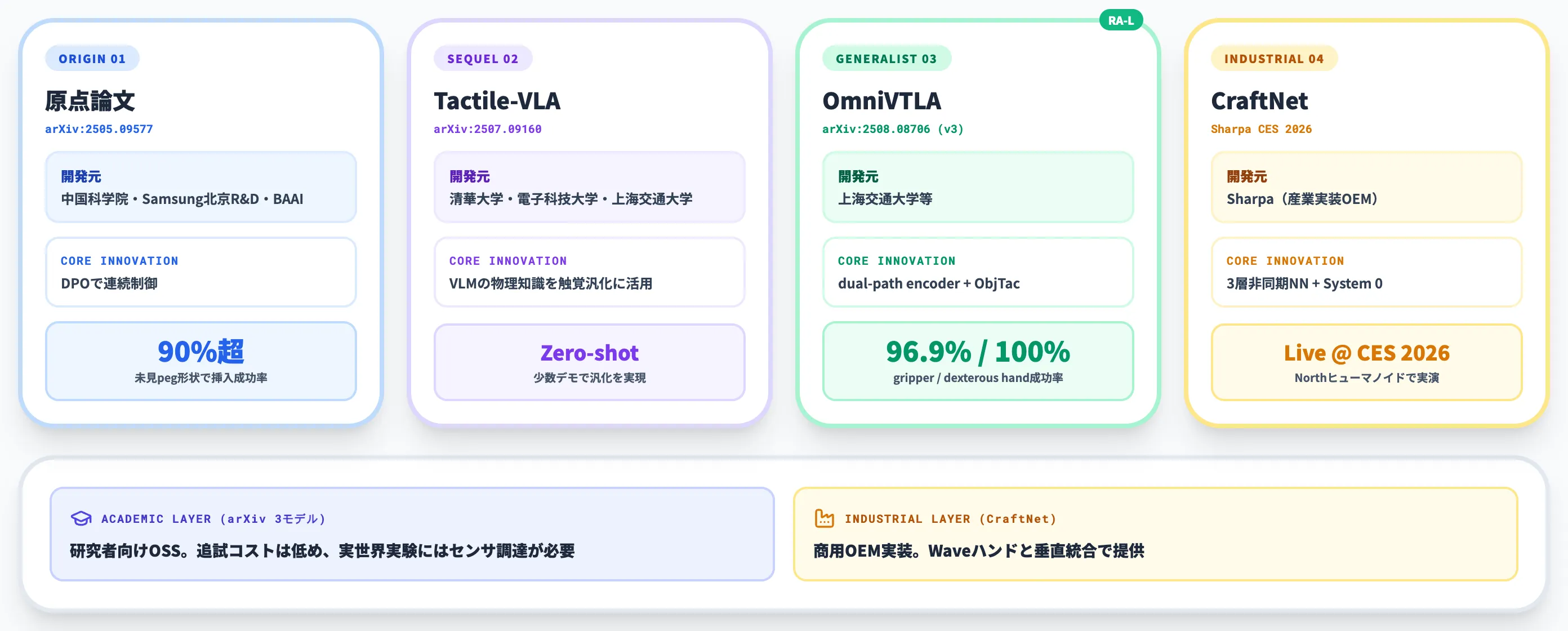Click INDUSTRIAL LAYER (CraftNet) heading
This screenshot has width=1568, height=631.
click(x=950, y=519)
